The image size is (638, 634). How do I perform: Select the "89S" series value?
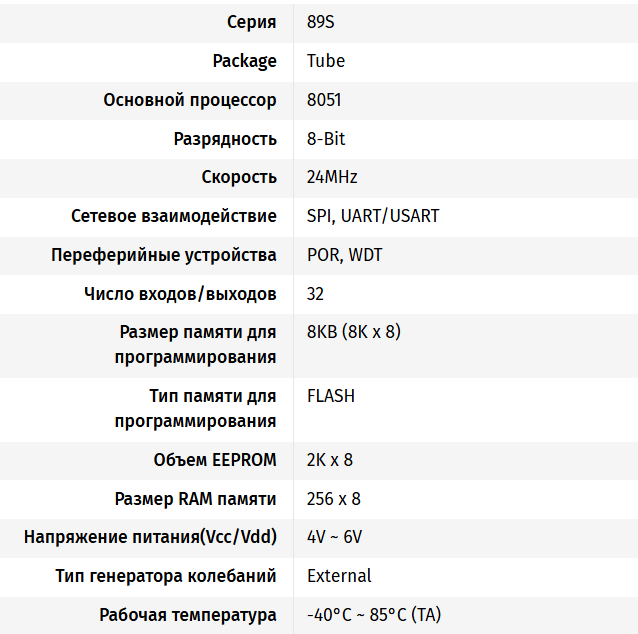coord(321,22)
